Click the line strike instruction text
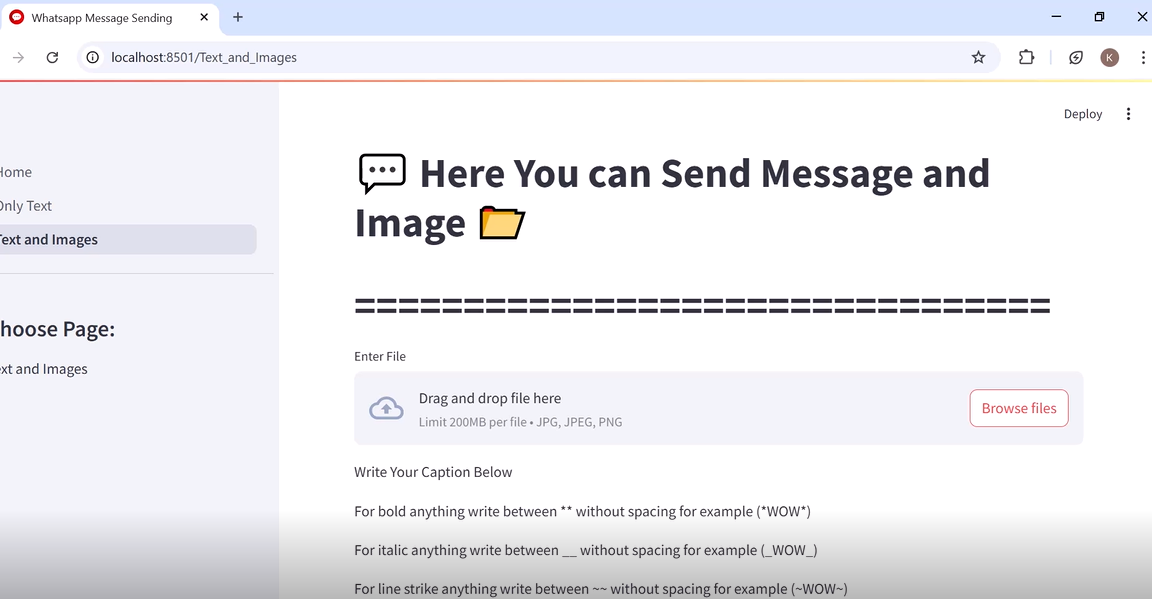 pos(600,589)
